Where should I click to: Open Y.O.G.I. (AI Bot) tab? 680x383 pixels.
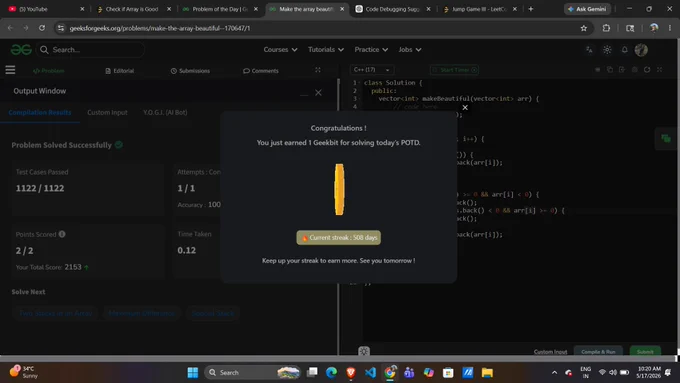point(165,112)
